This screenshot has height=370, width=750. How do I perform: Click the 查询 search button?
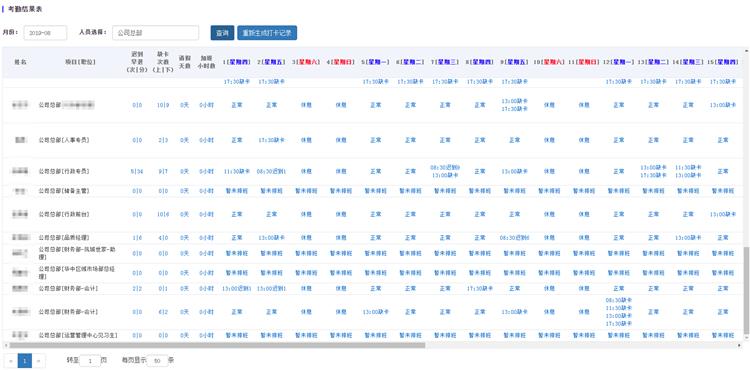pos(222,33)
